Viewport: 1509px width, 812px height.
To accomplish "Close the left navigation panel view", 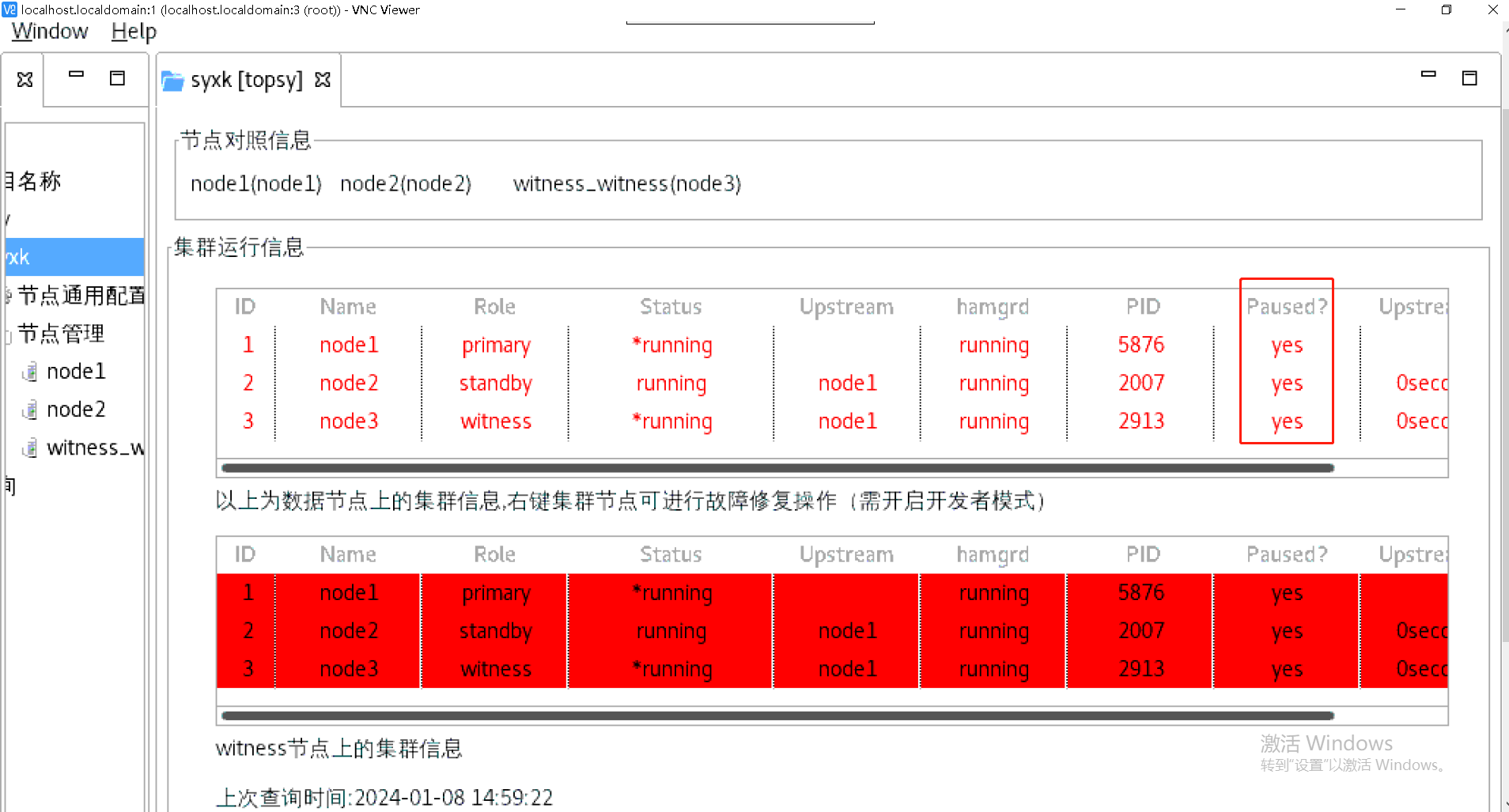I will [x=25, y=79].
